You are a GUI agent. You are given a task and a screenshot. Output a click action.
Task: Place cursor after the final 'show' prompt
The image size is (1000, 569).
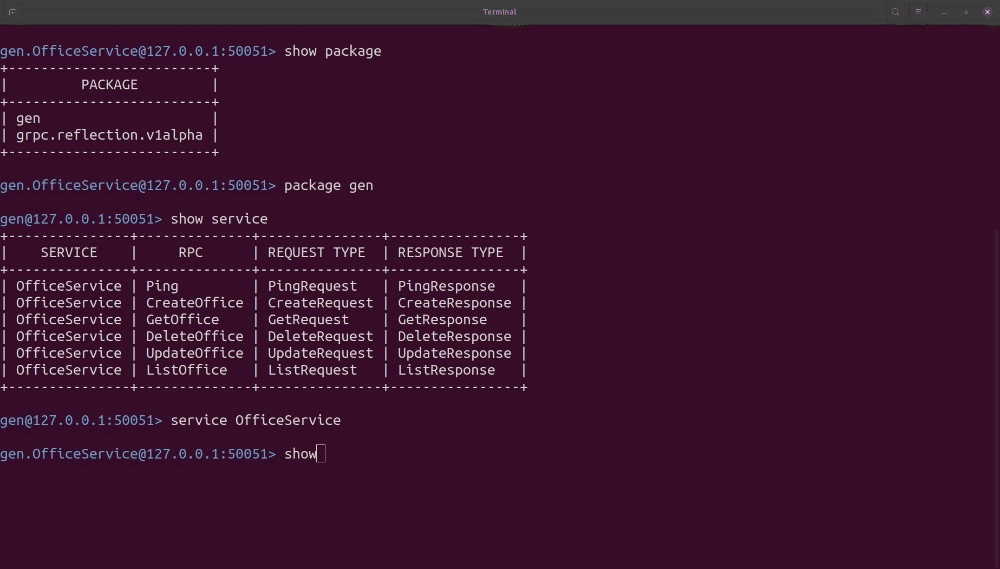(321, 454)
